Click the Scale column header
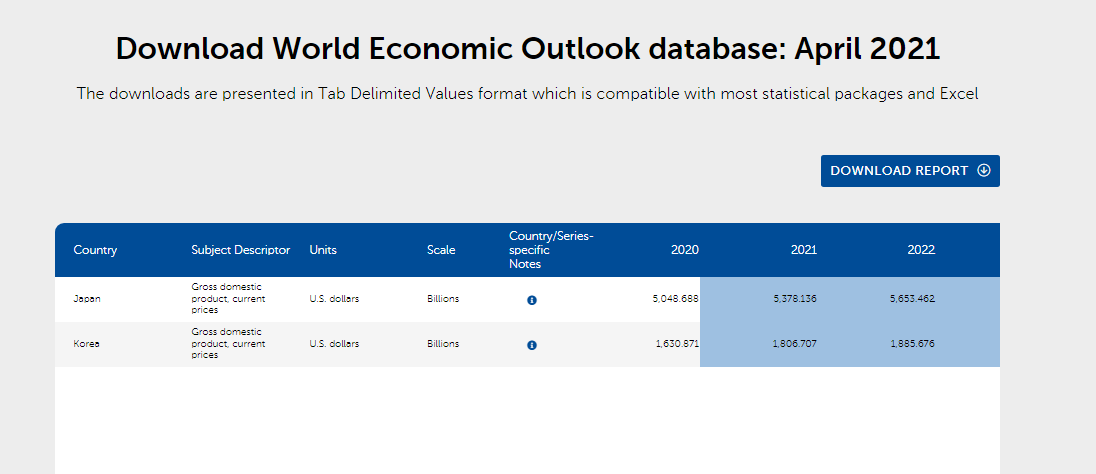This screenshot has width=1096, height=474. [441, 250]
